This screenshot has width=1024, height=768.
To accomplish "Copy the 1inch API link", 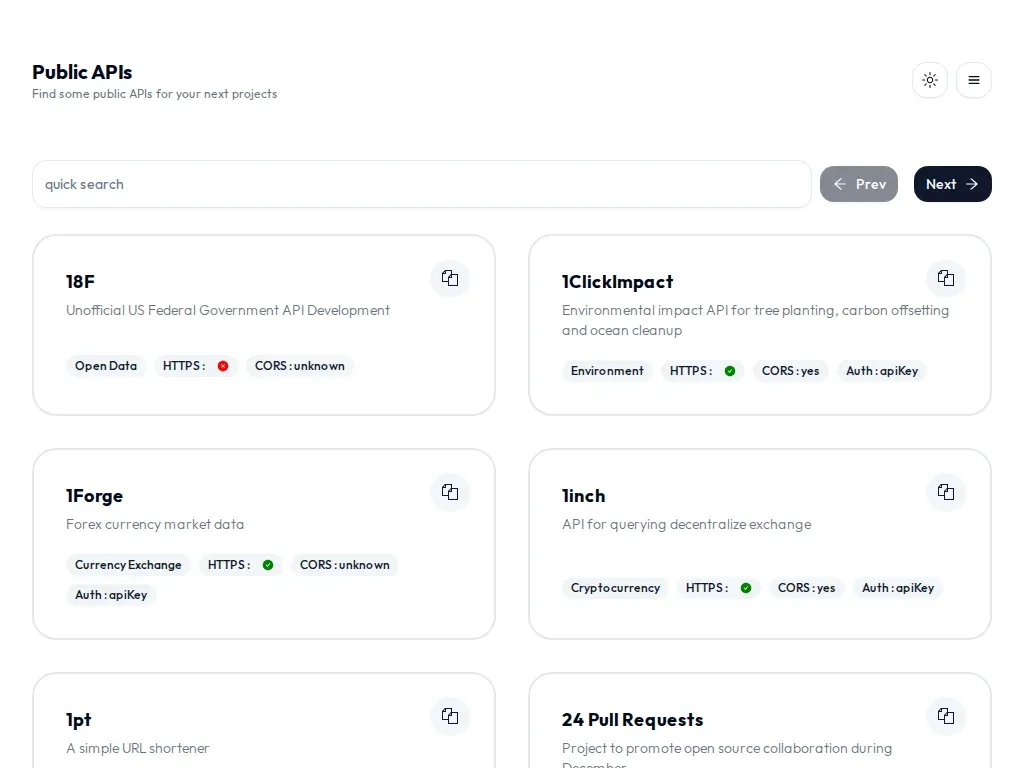I will 946,492.
